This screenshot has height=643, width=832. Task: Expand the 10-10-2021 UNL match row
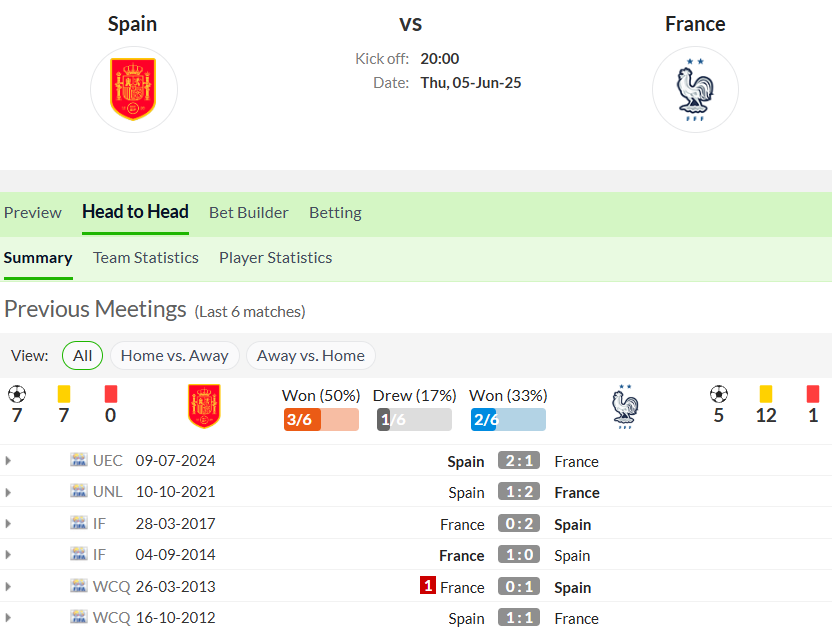coord(8,492)
